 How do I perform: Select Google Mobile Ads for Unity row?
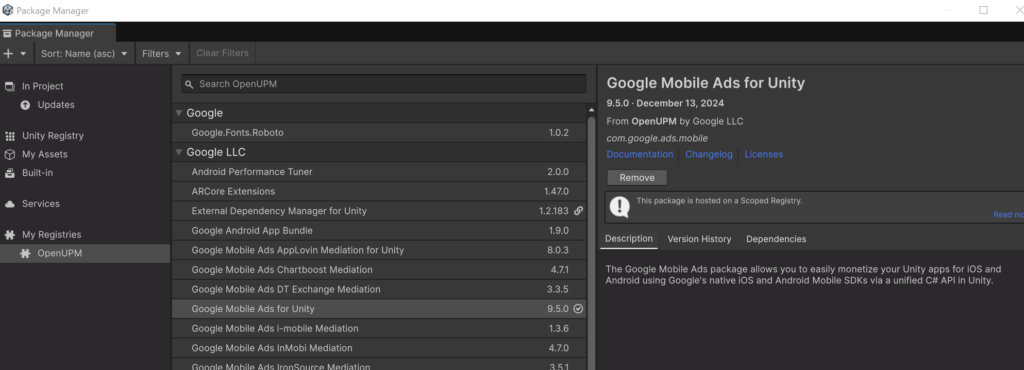tap(379, 309)
